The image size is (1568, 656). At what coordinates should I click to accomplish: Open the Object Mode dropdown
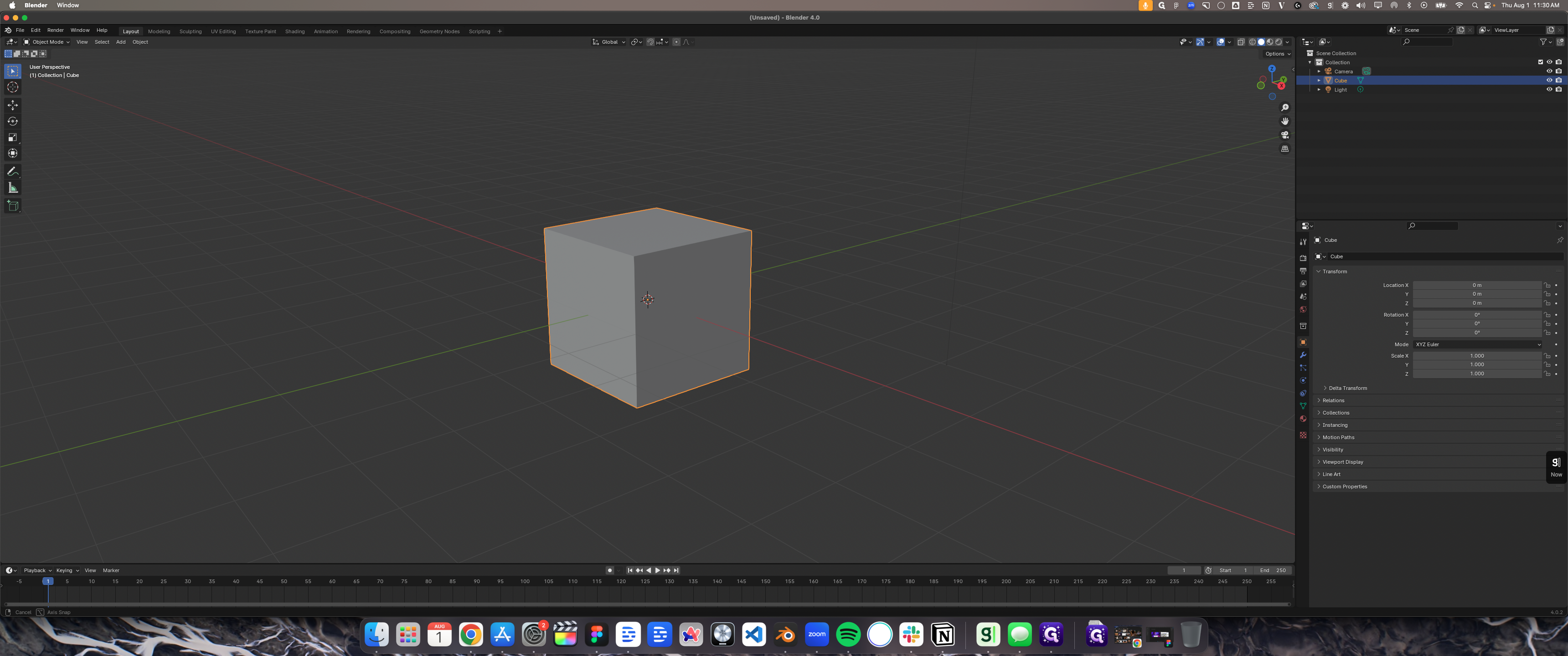point(46,42)
